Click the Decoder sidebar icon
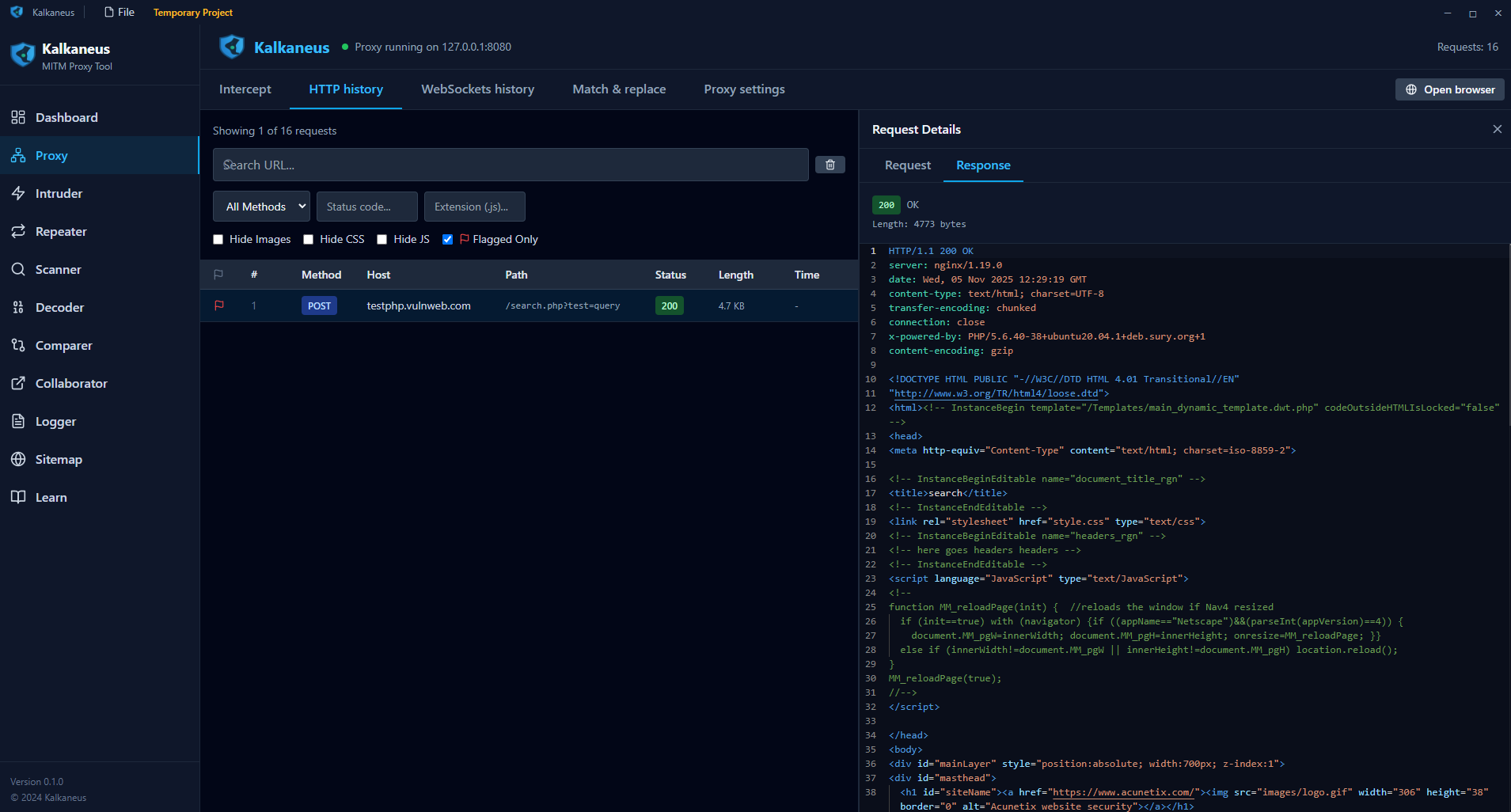The width and height of the screenshot is (1511, 812). coord(18,307)
